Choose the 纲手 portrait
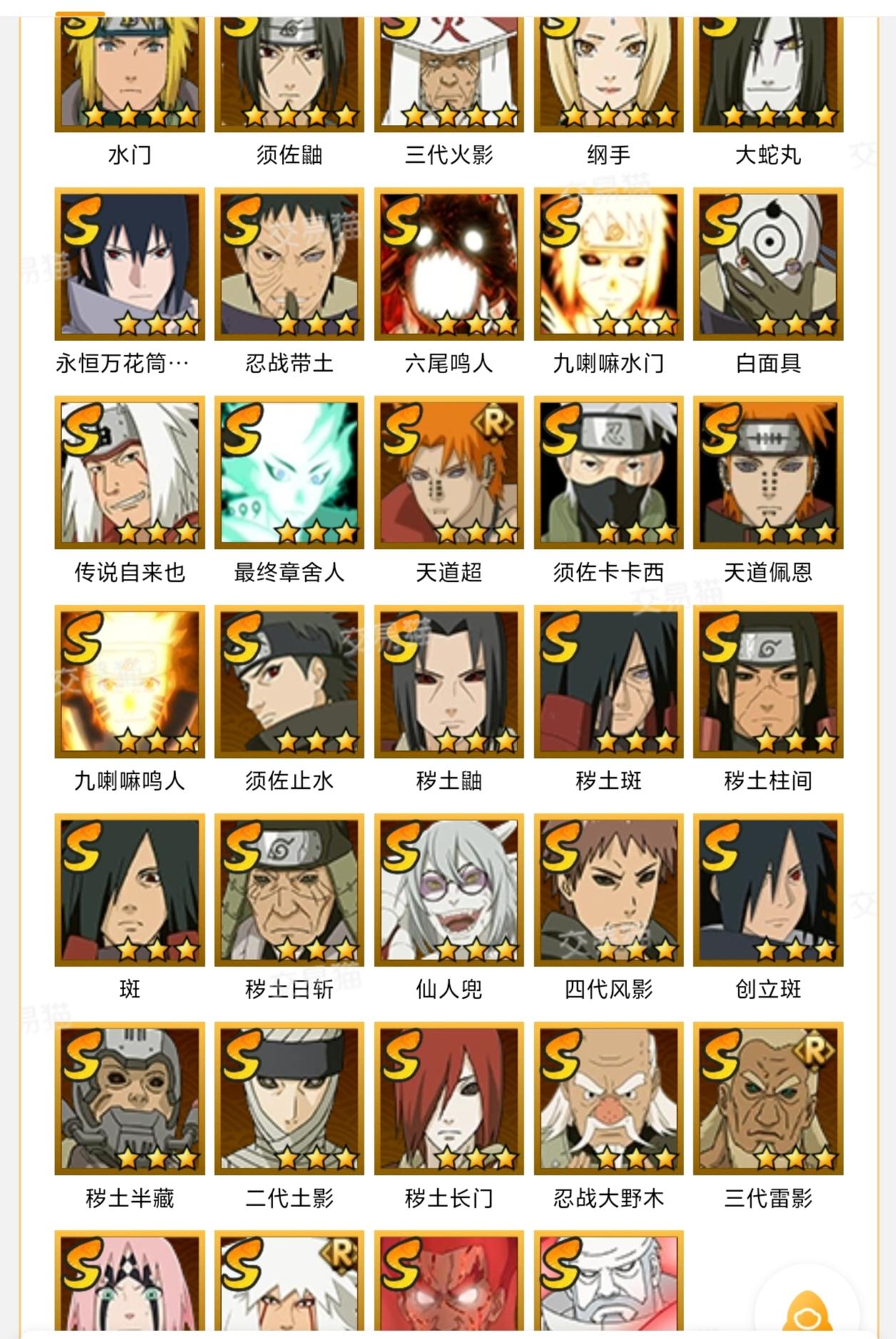The height and width of the screenshot is (1339, 896). 609,74
